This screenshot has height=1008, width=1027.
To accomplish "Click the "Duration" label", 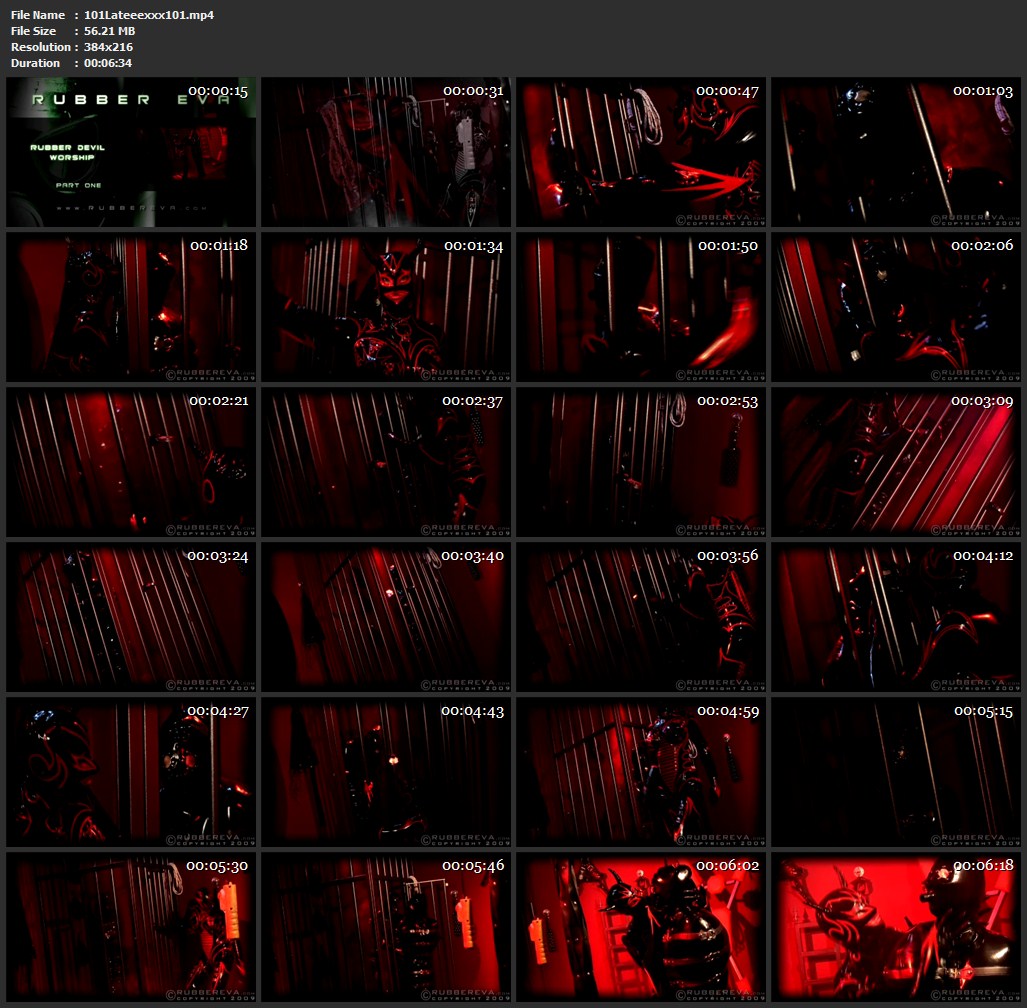I will (x=35, y=63).
